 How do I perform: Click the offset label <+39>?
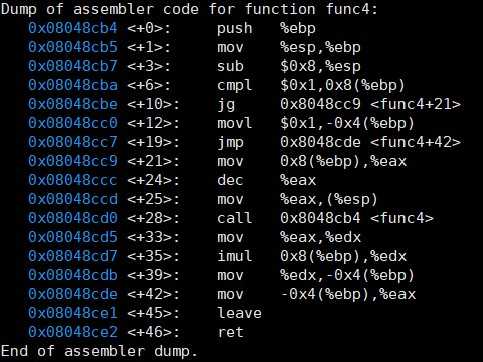(x=153, y=275)
